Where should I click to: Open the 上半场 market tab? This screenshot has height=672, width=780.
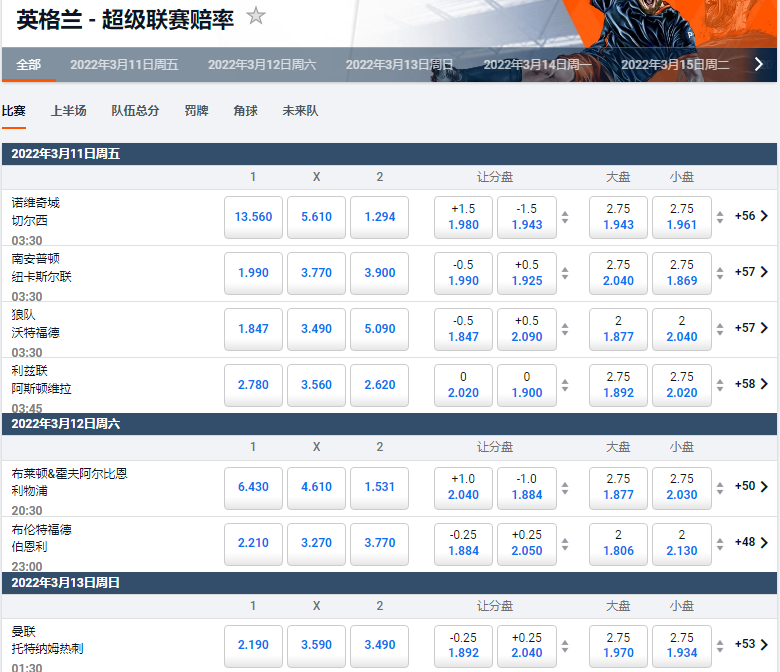coord(69,111)
